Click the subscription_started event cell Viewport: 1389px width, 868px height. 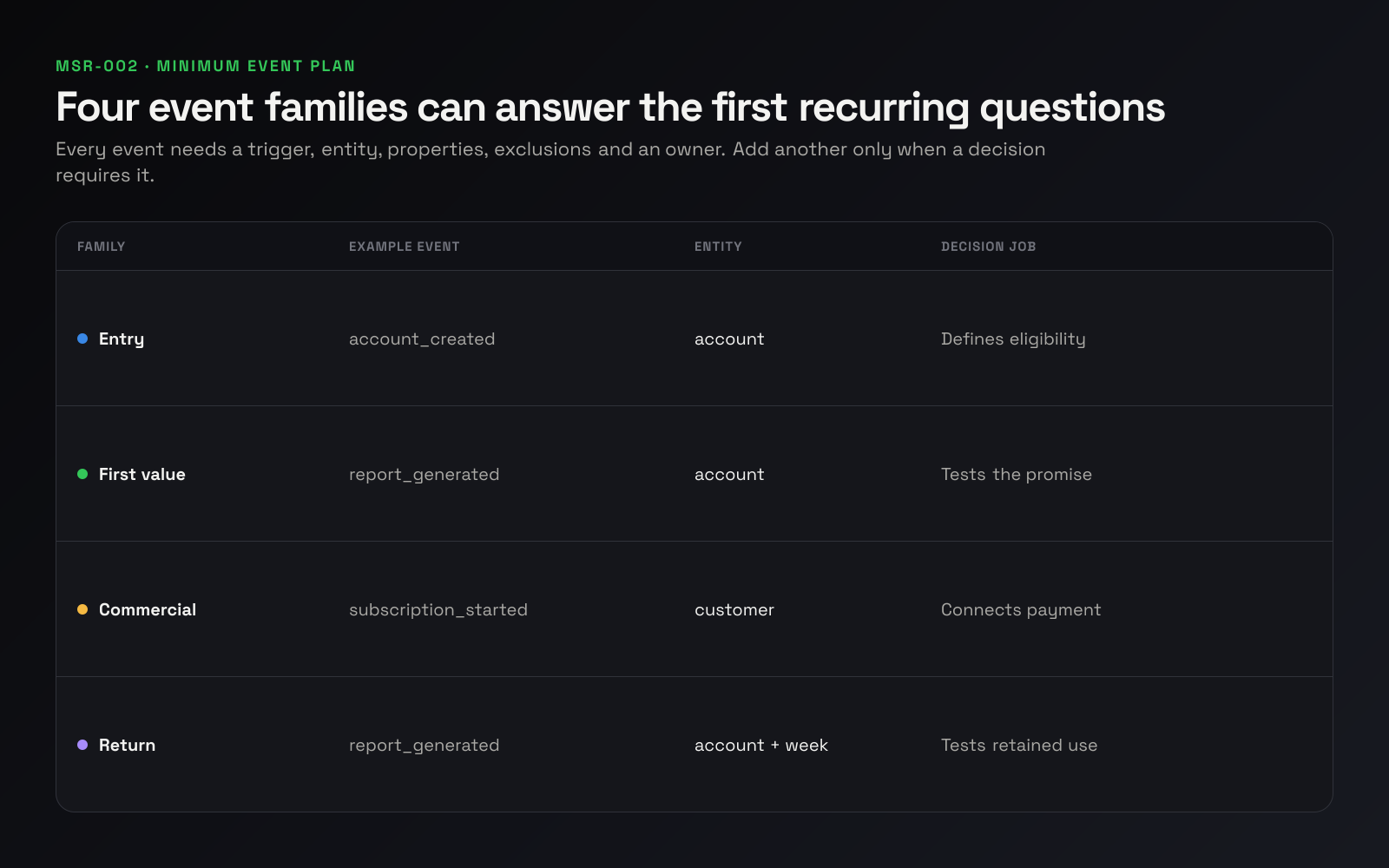pos(438,610)
